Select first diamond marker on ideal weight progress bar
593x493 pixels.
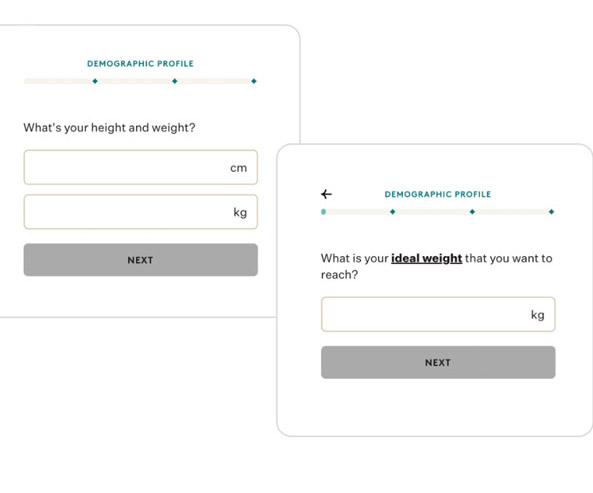pyautogui.click(x=393, y=212)
